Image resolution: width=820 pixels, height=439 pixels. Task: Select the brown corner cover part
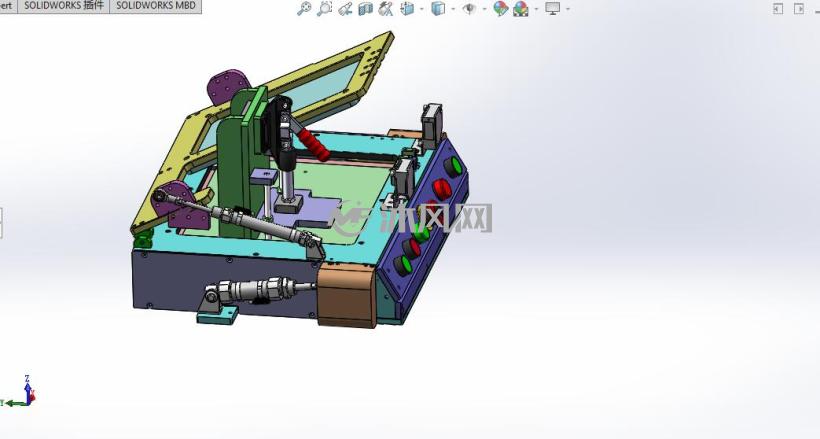click(347, 295)
